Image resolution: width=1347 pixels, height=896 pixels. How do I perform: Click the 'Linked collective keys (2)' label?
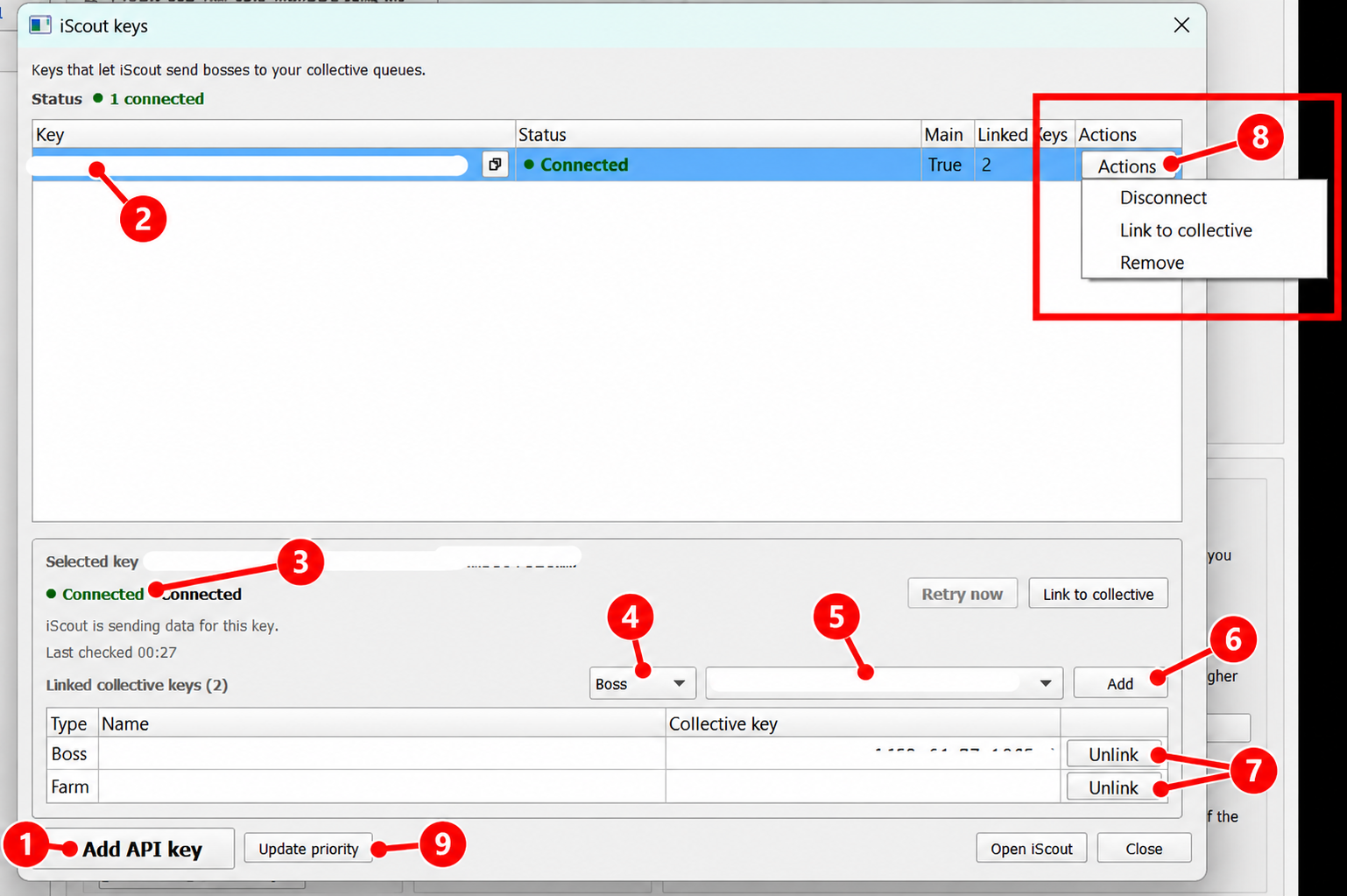[x=137, y=685]
